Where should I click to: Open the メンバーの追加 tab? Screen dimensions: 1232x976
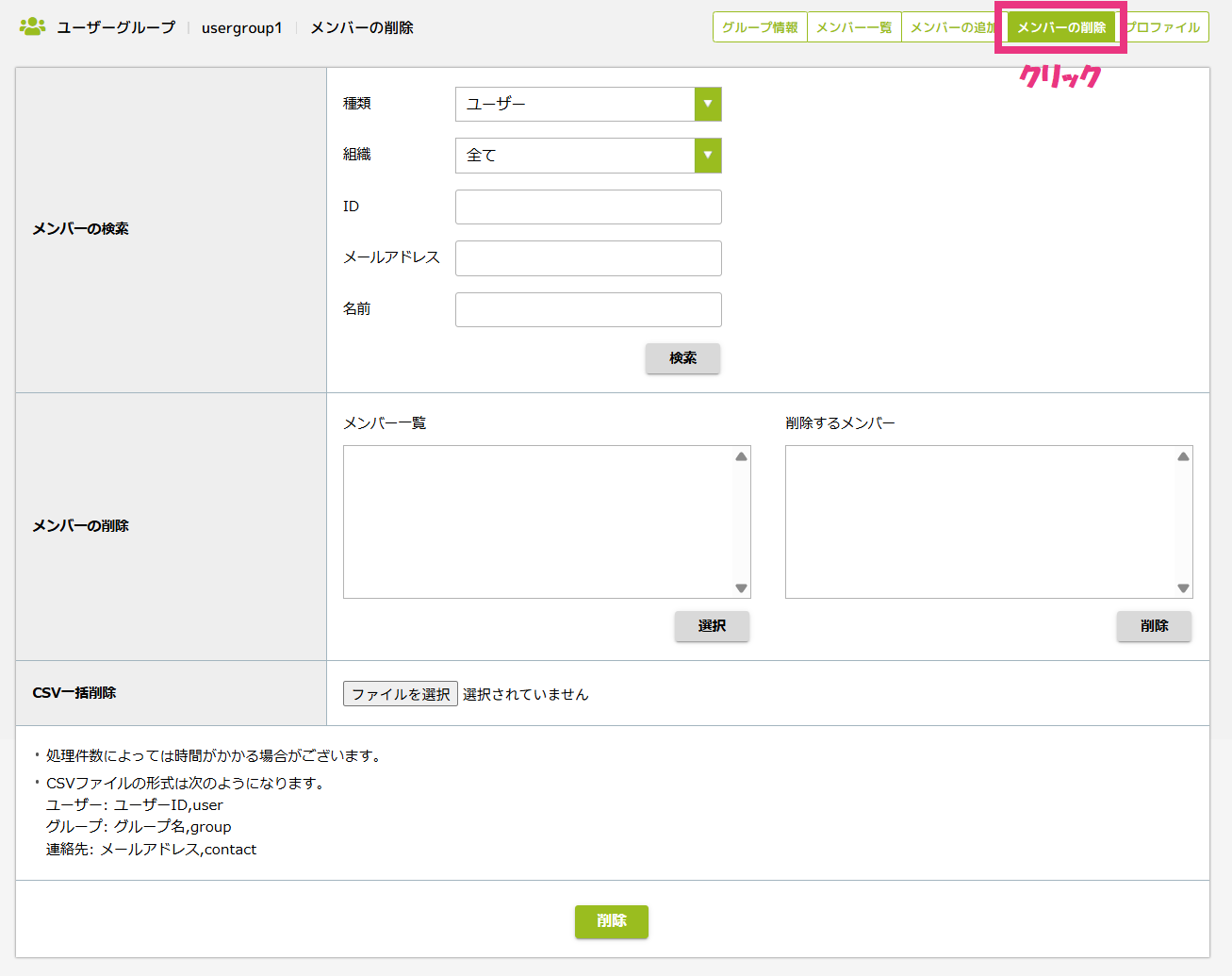950,27
